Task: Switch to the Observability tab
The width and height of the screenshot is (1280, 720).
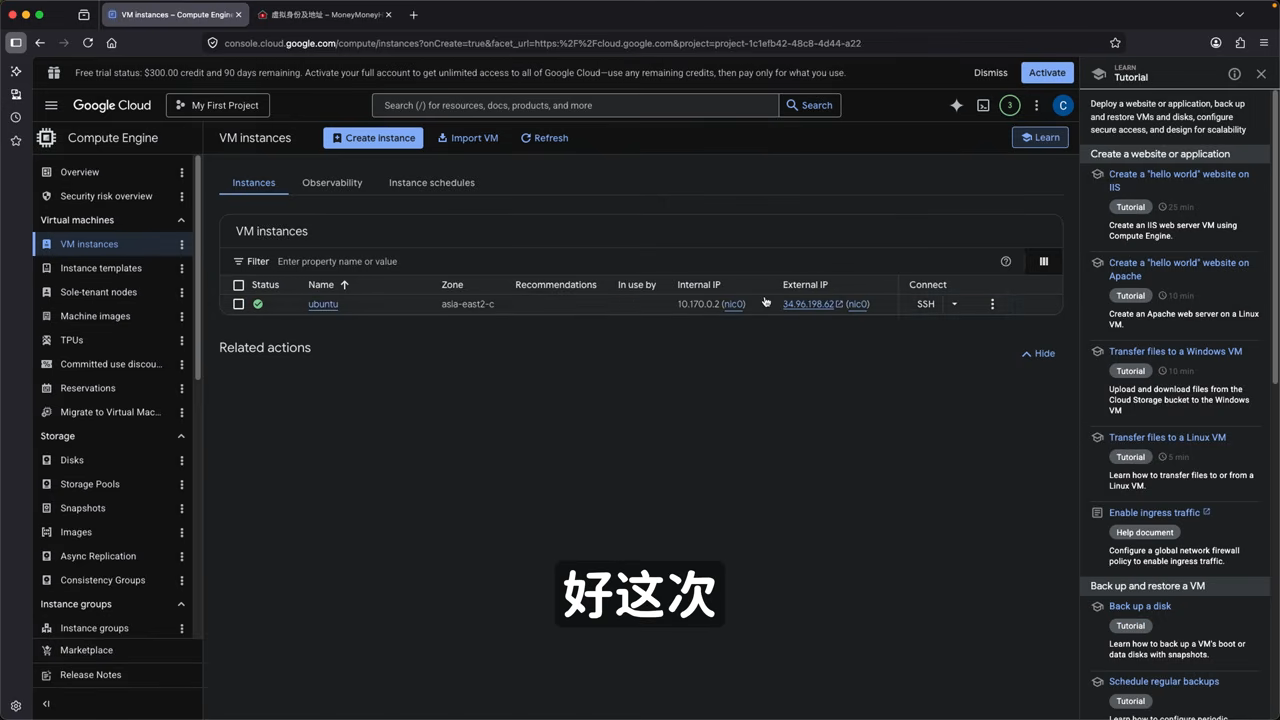Action: [332, 183]
